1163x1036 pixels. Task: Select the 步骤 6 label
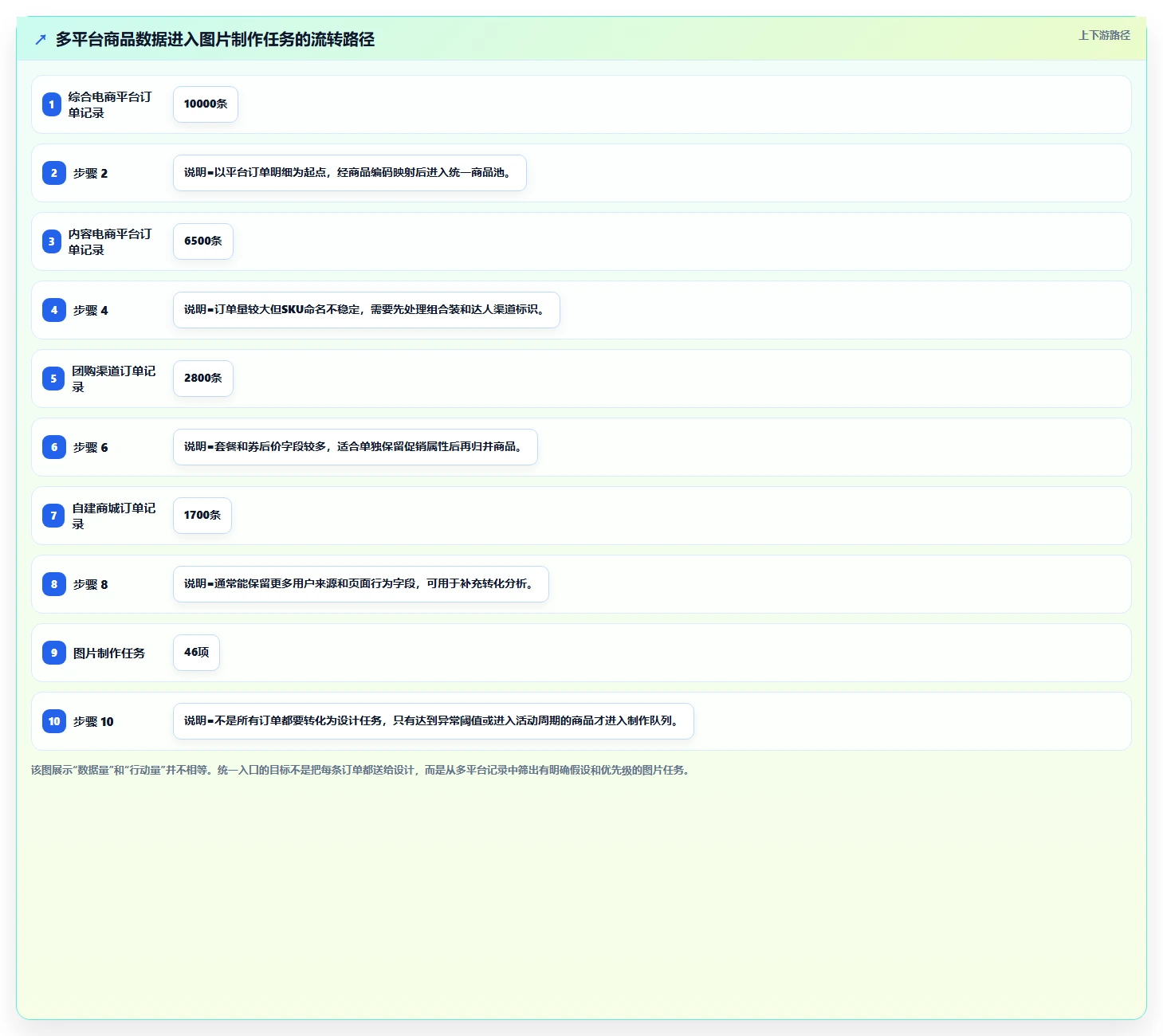coord(90,447)
